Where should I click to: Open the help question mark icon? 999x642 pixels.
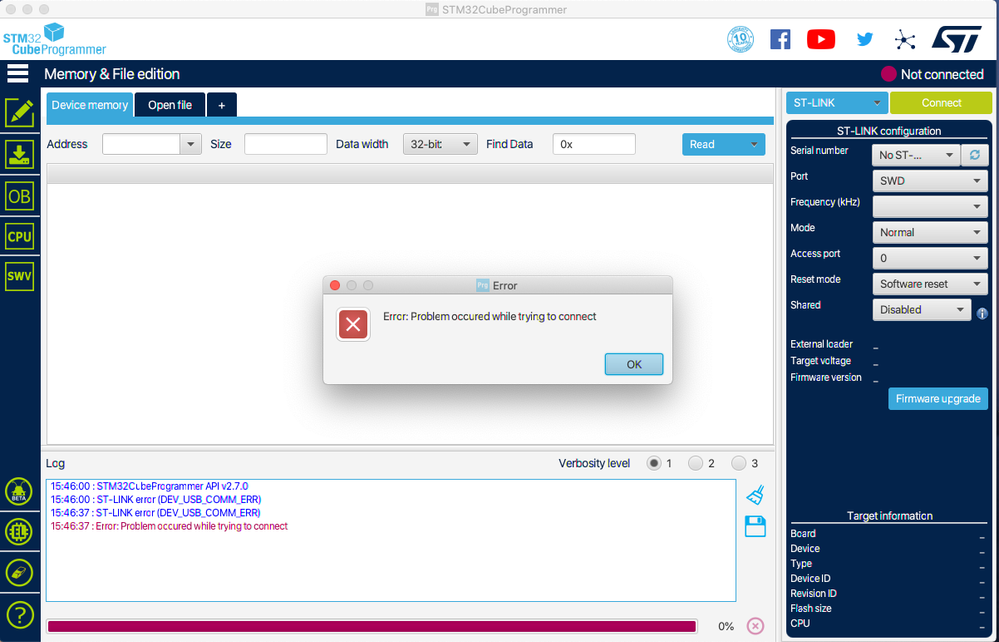(x=19, y=615)
